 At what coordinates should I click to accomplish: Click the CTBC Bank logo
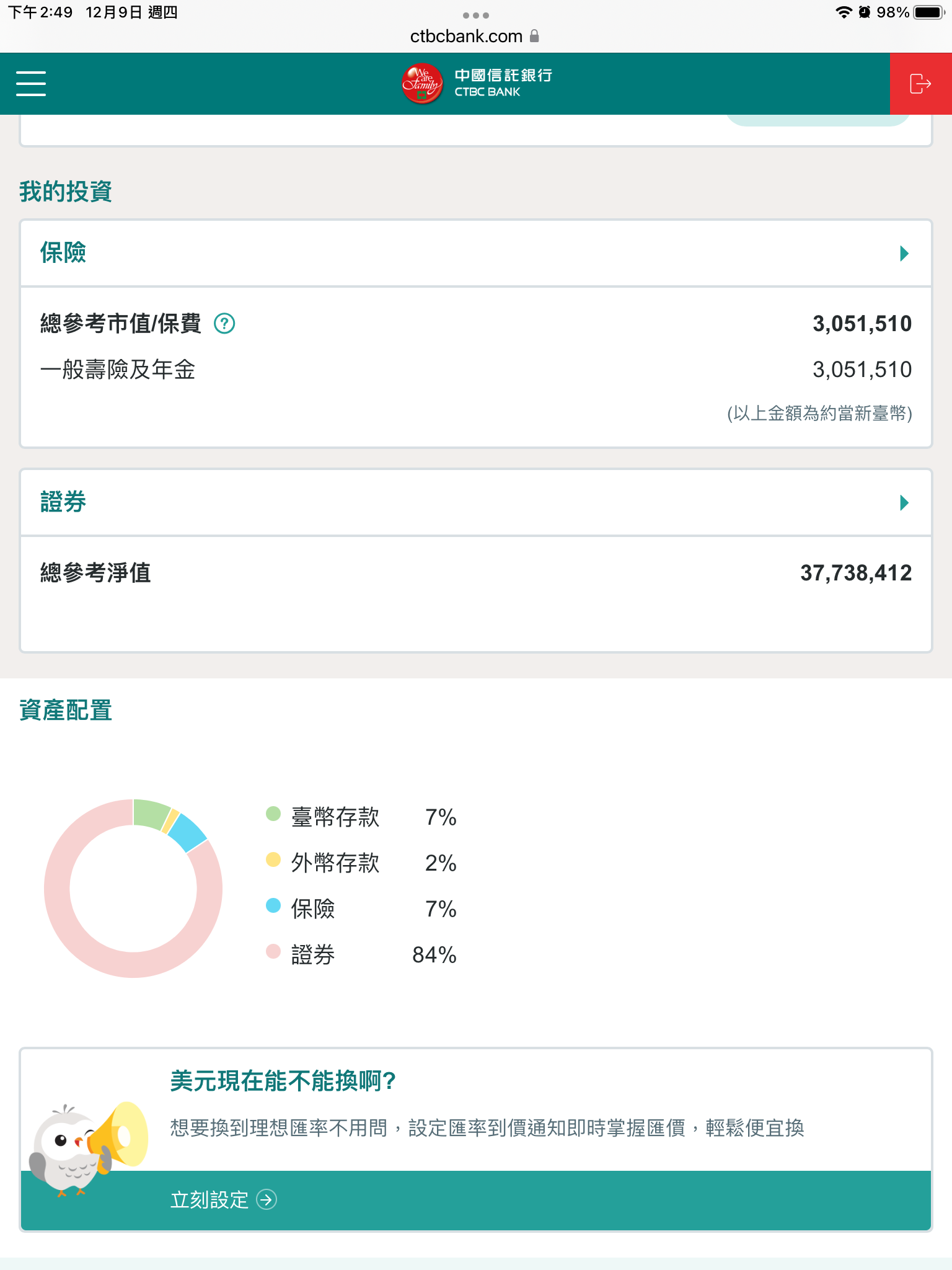coord(476,84)
